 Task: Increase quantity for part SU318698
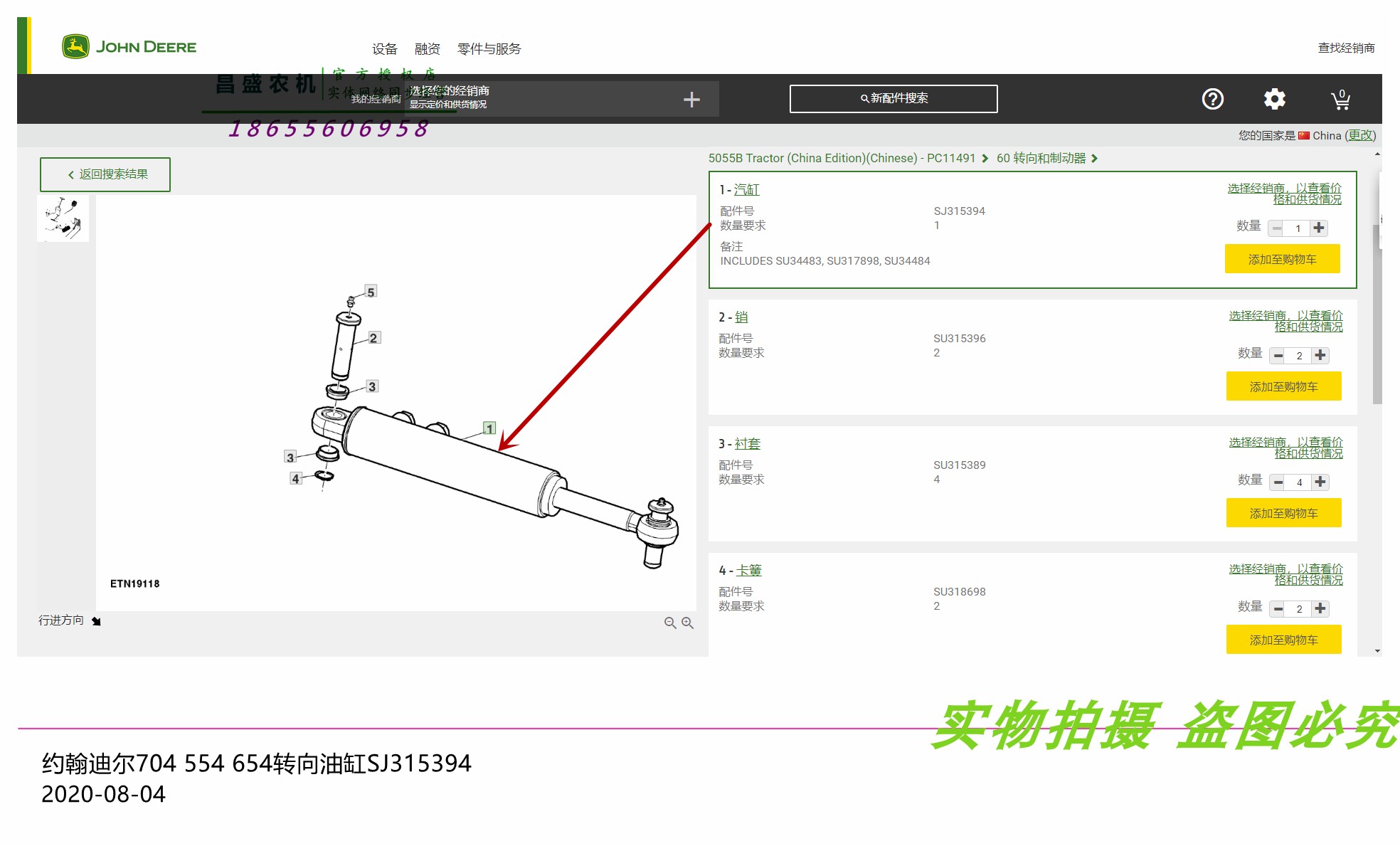[1320, 608]
